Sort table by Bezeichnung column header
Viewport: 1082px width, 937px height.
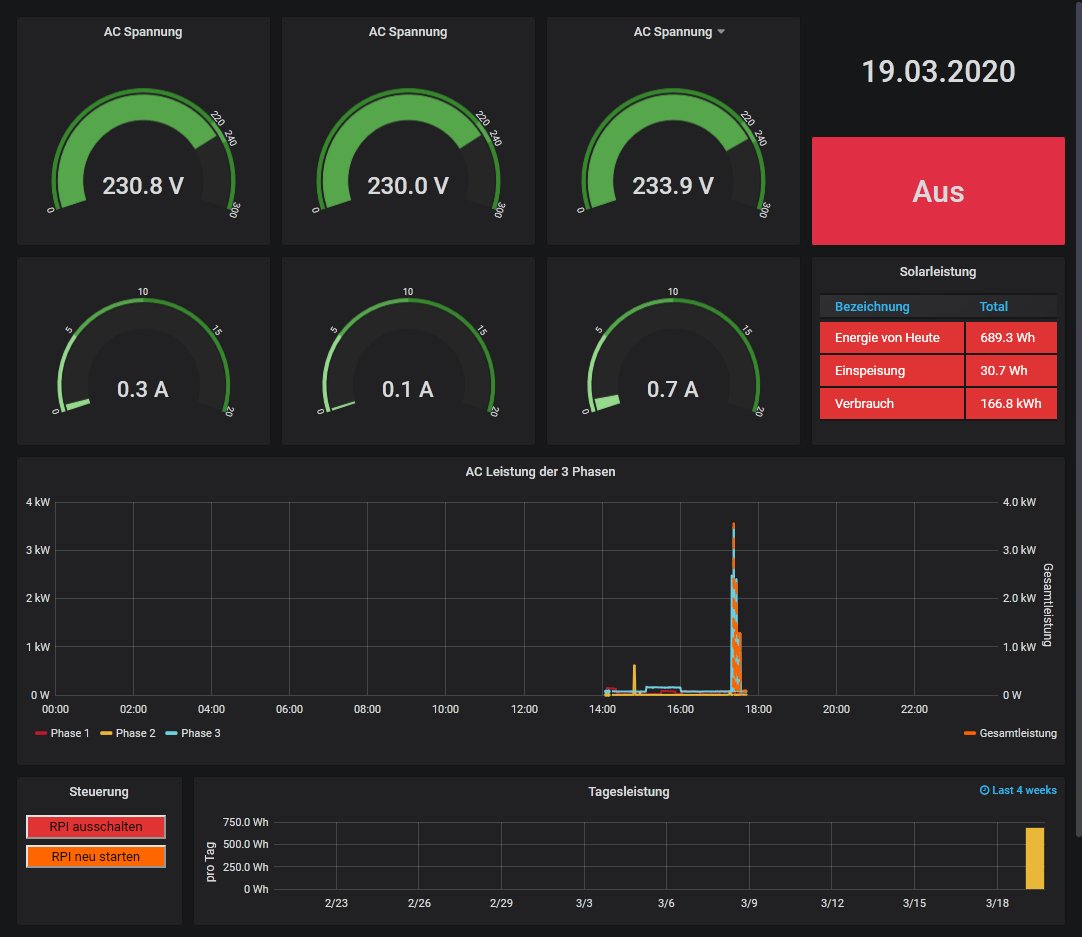872,306
